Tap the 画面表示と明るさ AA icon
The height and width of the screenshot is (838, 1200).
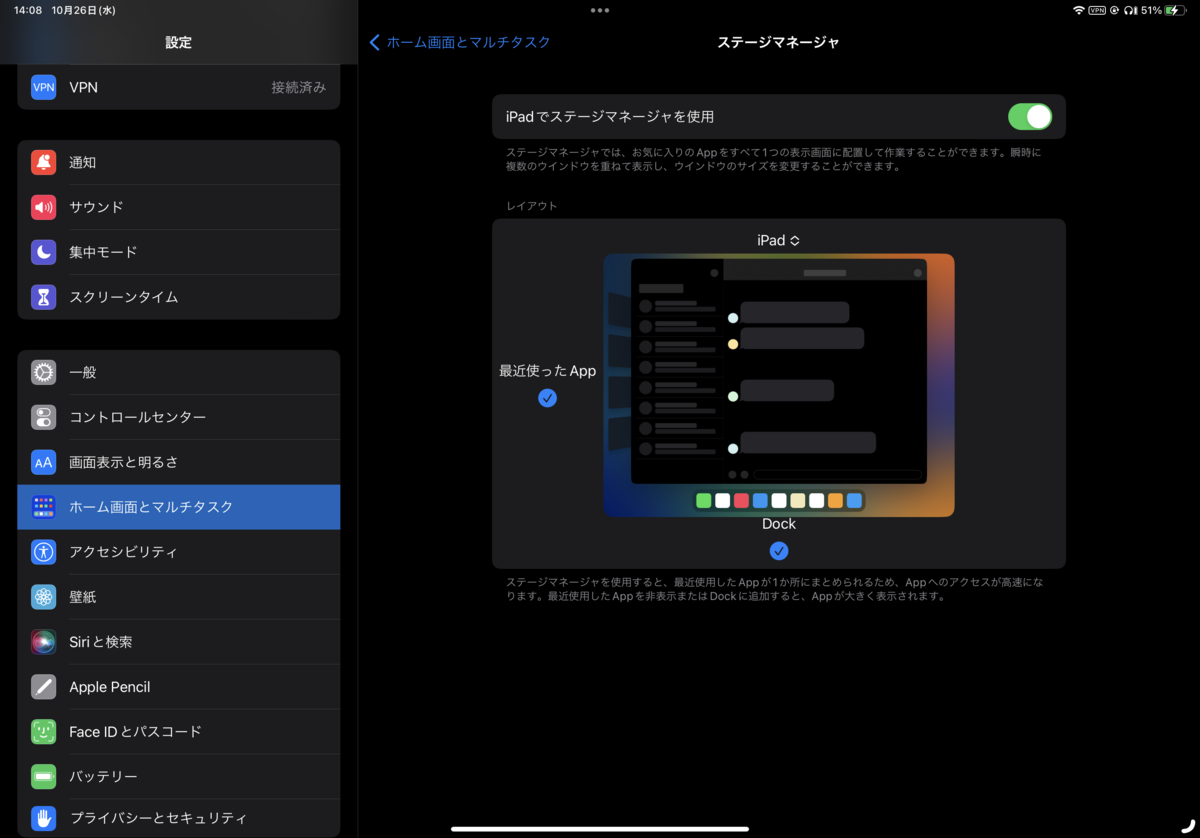click(43, 462)
